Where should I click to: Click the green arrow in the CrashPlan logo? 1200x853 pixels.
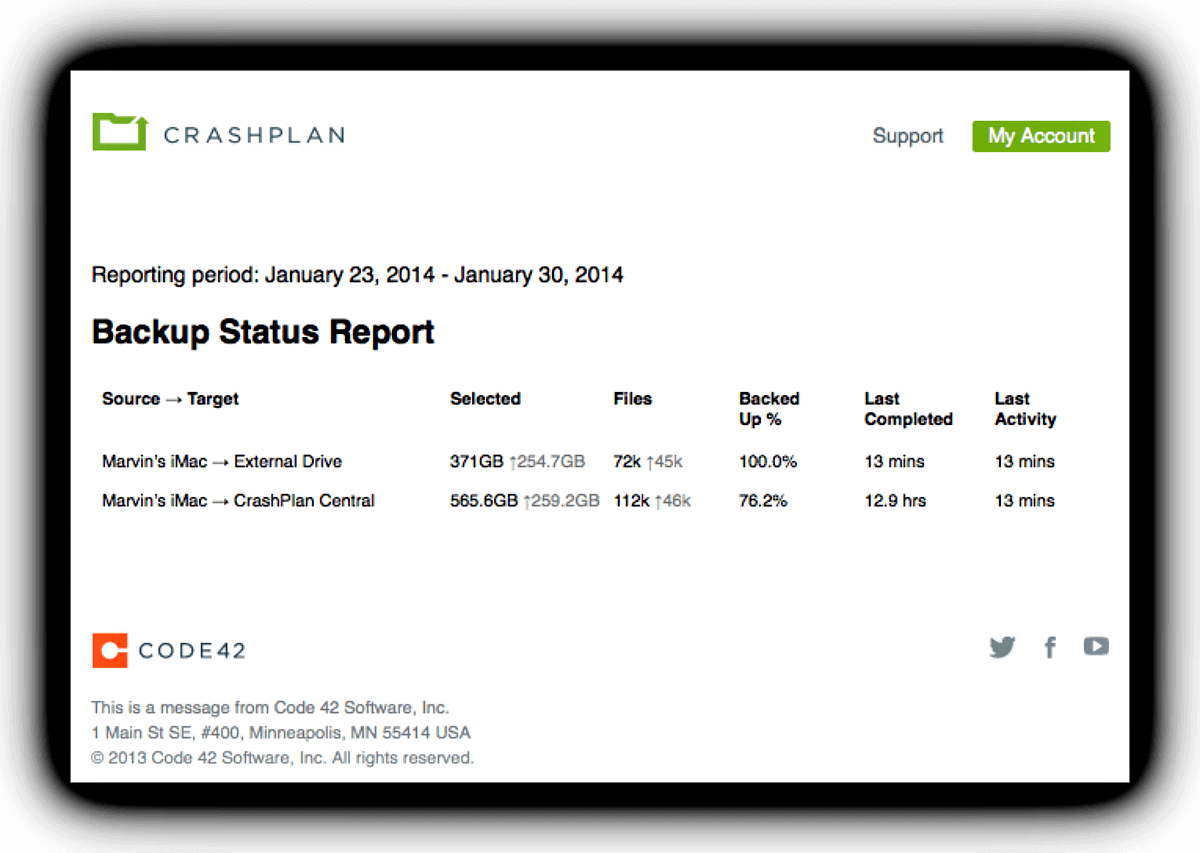[x=140, y=122]
